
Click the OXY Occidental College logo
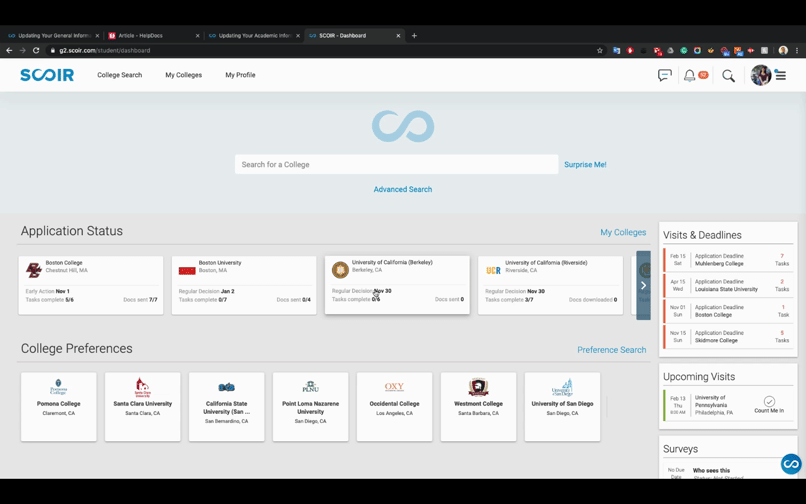394,387
